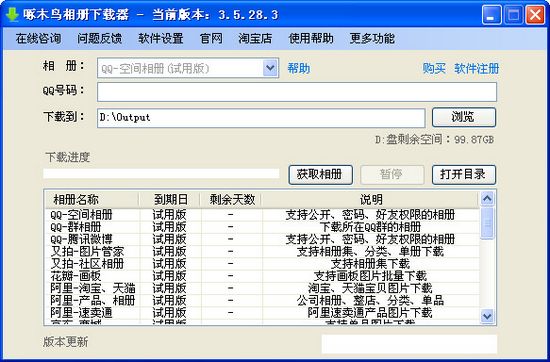
Task: Click the 官网 menu item
Action: pyautogui.click(x=211, y=38)
